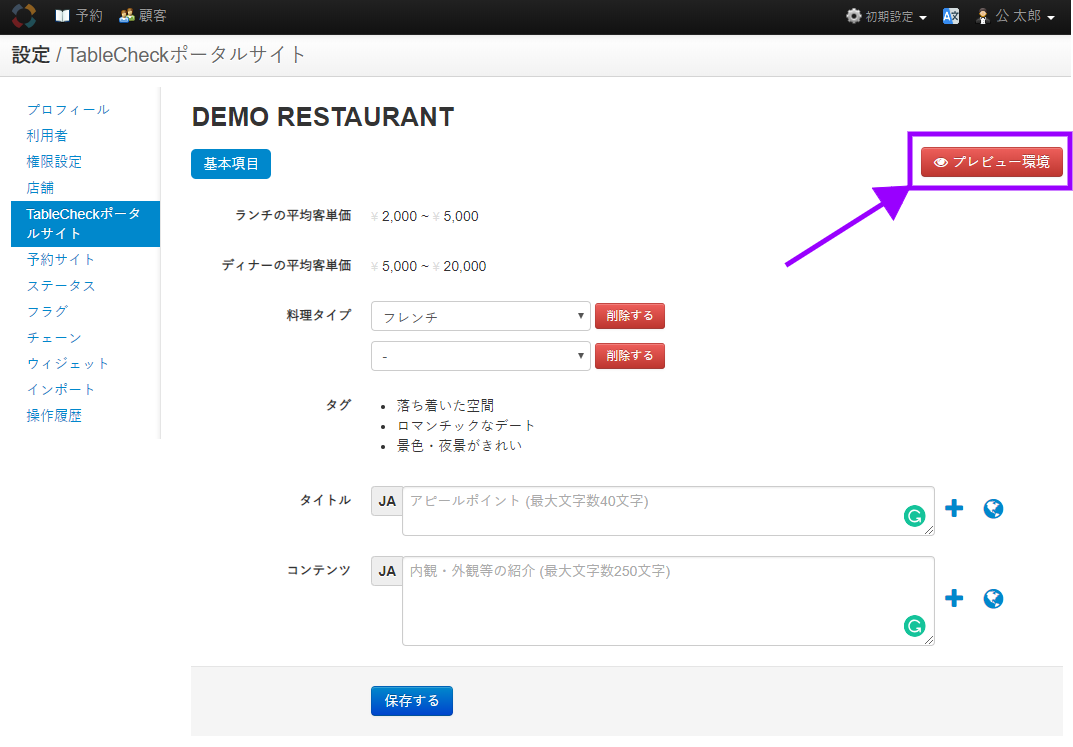
Task: Open 操作履歴 in sidebar
Action: point(54,415)
